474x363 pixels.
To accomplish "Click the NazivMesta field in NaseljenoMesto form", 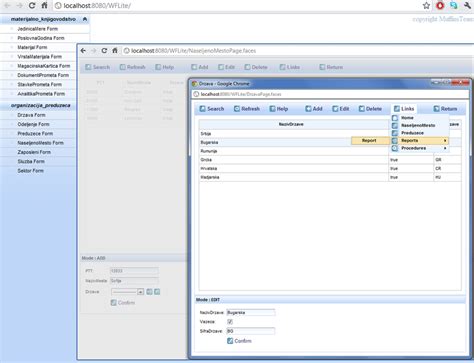I will click(x=134, y=281).
